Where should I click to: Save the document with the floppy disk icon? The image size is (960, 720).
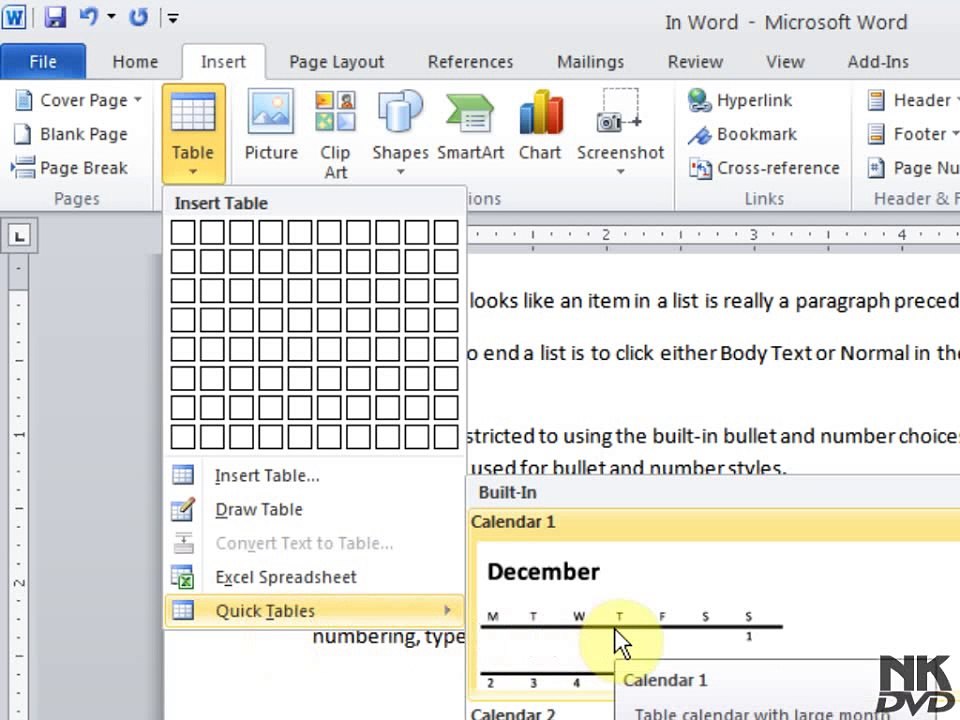coord(55,17)
